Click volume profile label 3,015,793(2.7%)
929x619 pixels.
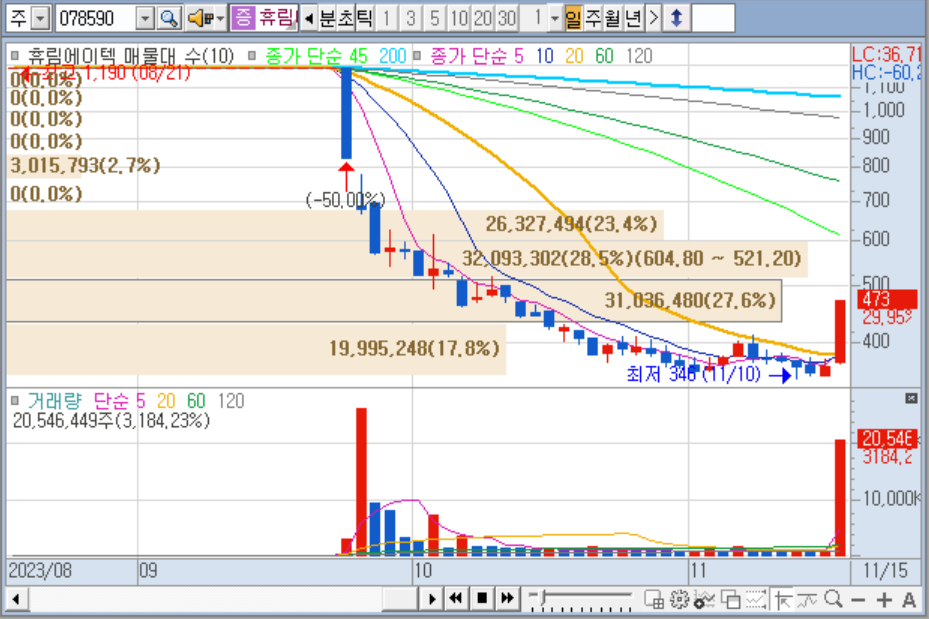point(85,165)
